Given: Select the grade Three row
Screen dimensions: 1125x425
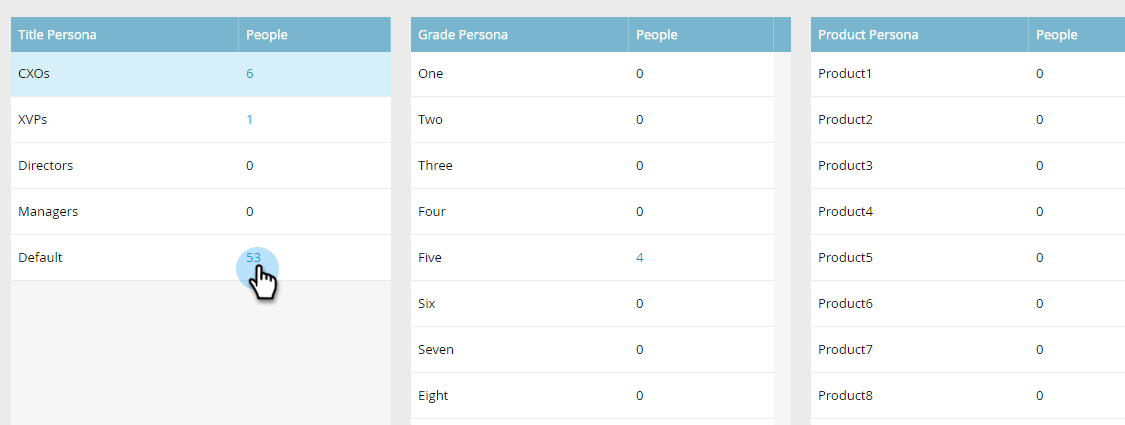Looking at the screenshot, I should click(593, 166).
